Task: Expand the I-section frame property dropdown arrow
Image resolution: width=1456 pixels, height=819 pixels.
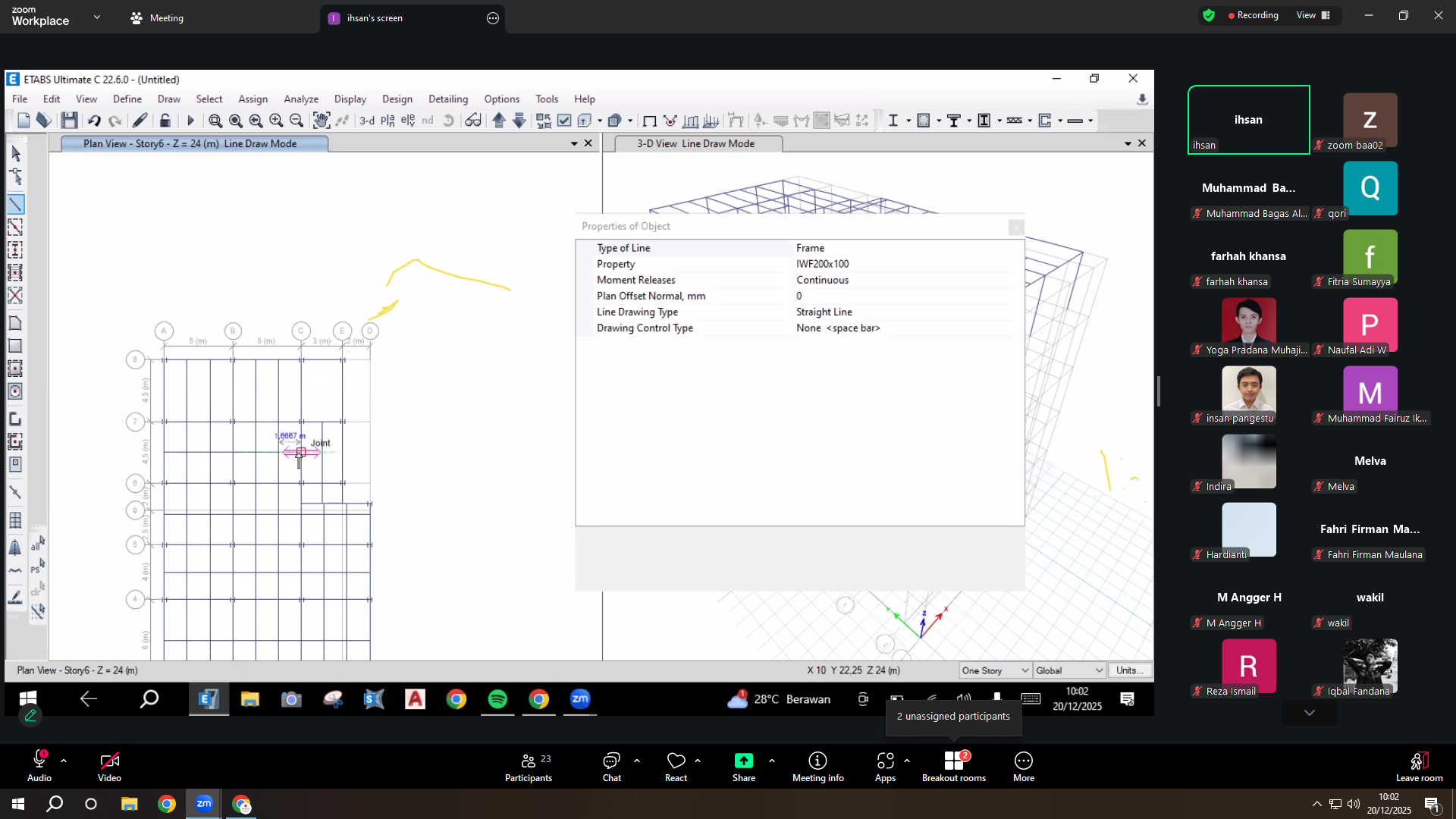Action: pos(908,120)
